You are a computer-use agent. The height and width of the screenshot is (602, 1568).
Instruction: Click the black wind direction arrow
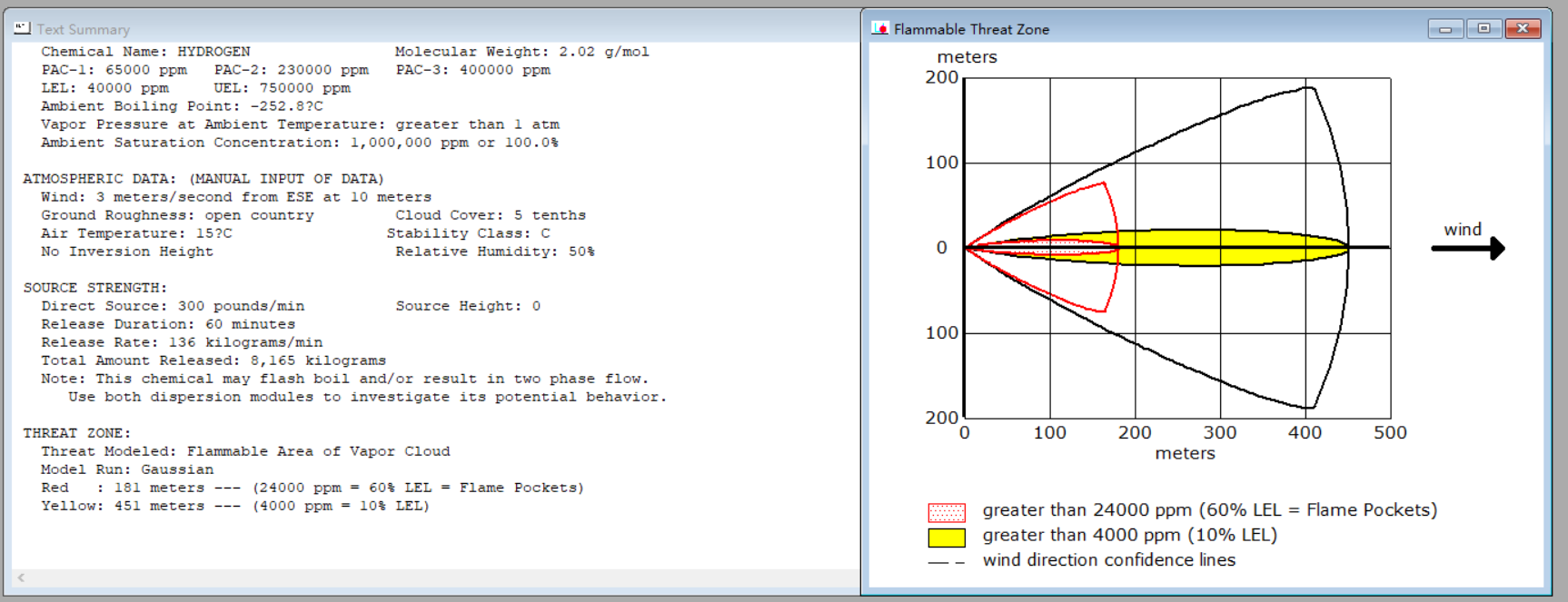tap(1469, 248)
